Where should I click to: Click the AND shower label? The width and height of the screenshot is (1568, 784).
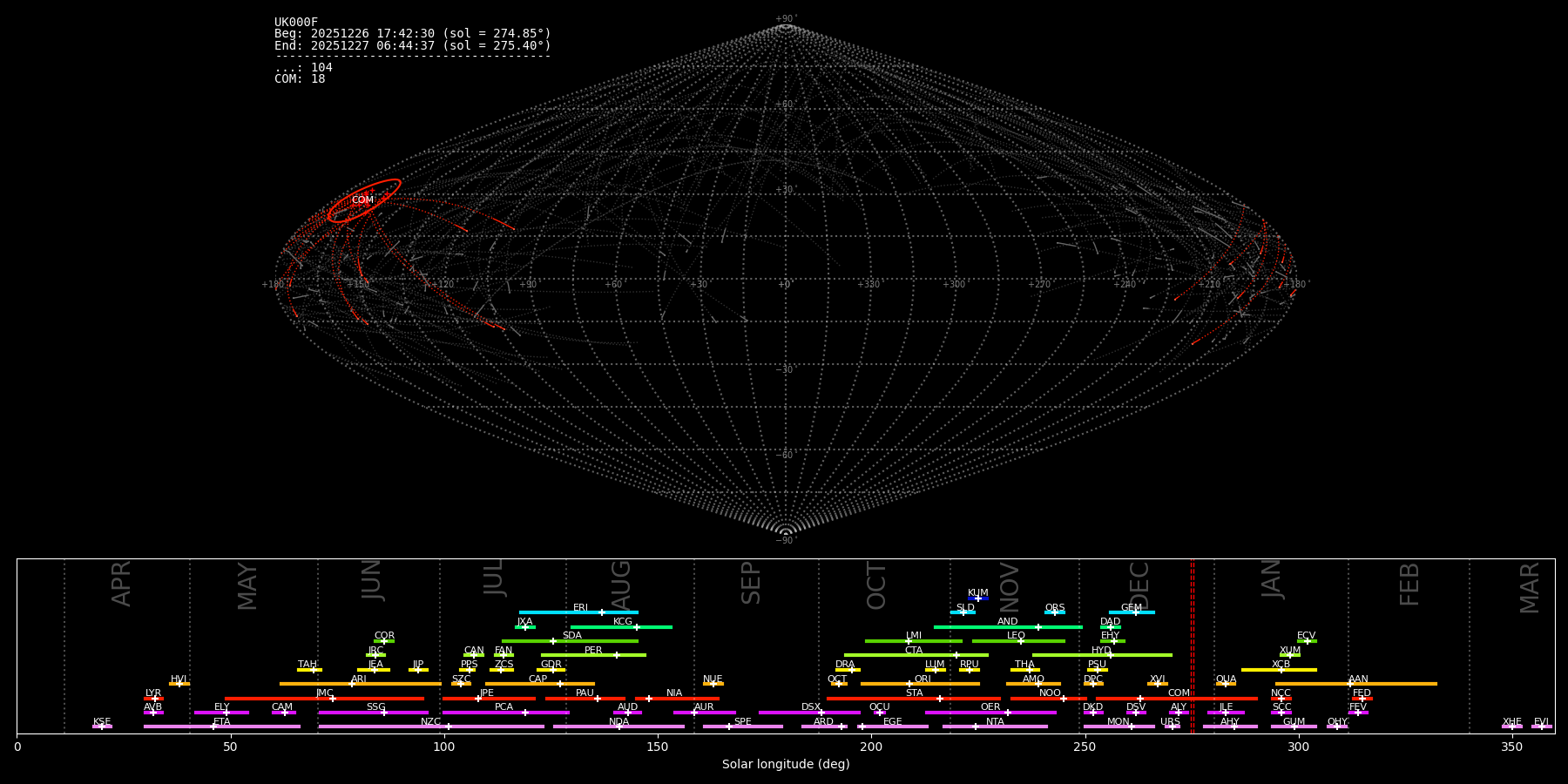(x=1008, y=622)
